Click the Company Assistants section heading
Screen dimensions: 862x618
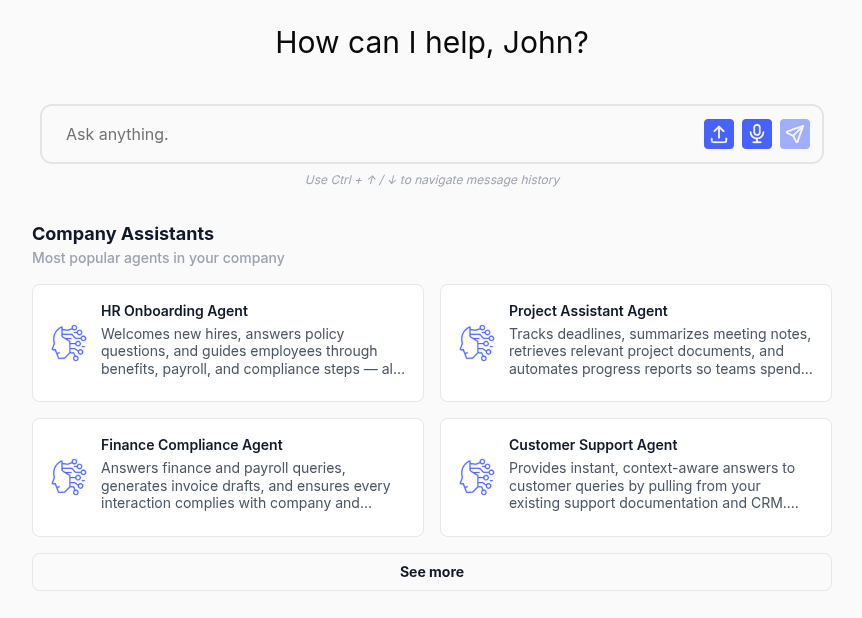[x=123, y=234]
